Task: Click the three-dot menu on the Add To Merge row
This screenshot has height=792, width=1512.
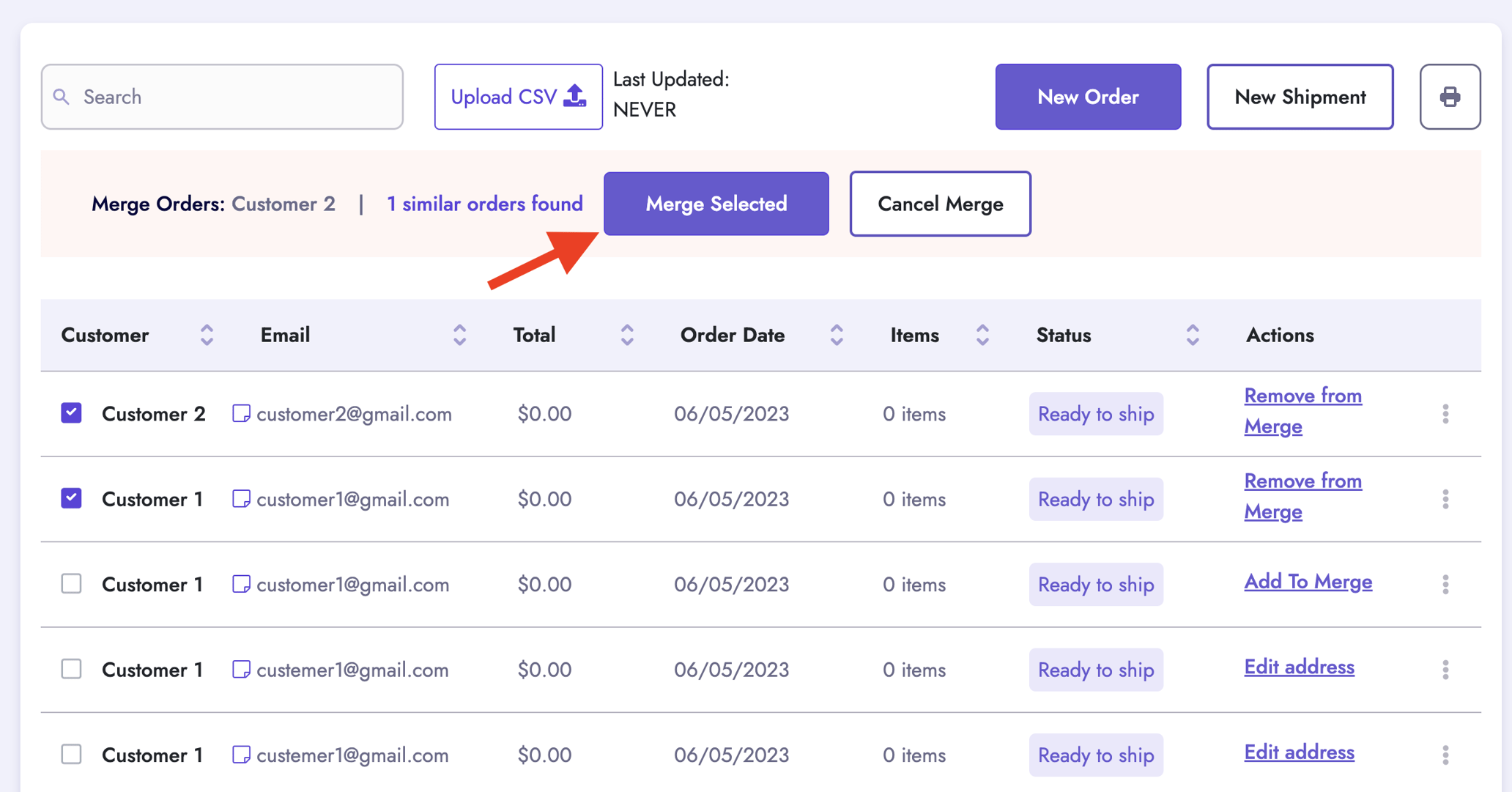Action: click(x=1446, y=584)
